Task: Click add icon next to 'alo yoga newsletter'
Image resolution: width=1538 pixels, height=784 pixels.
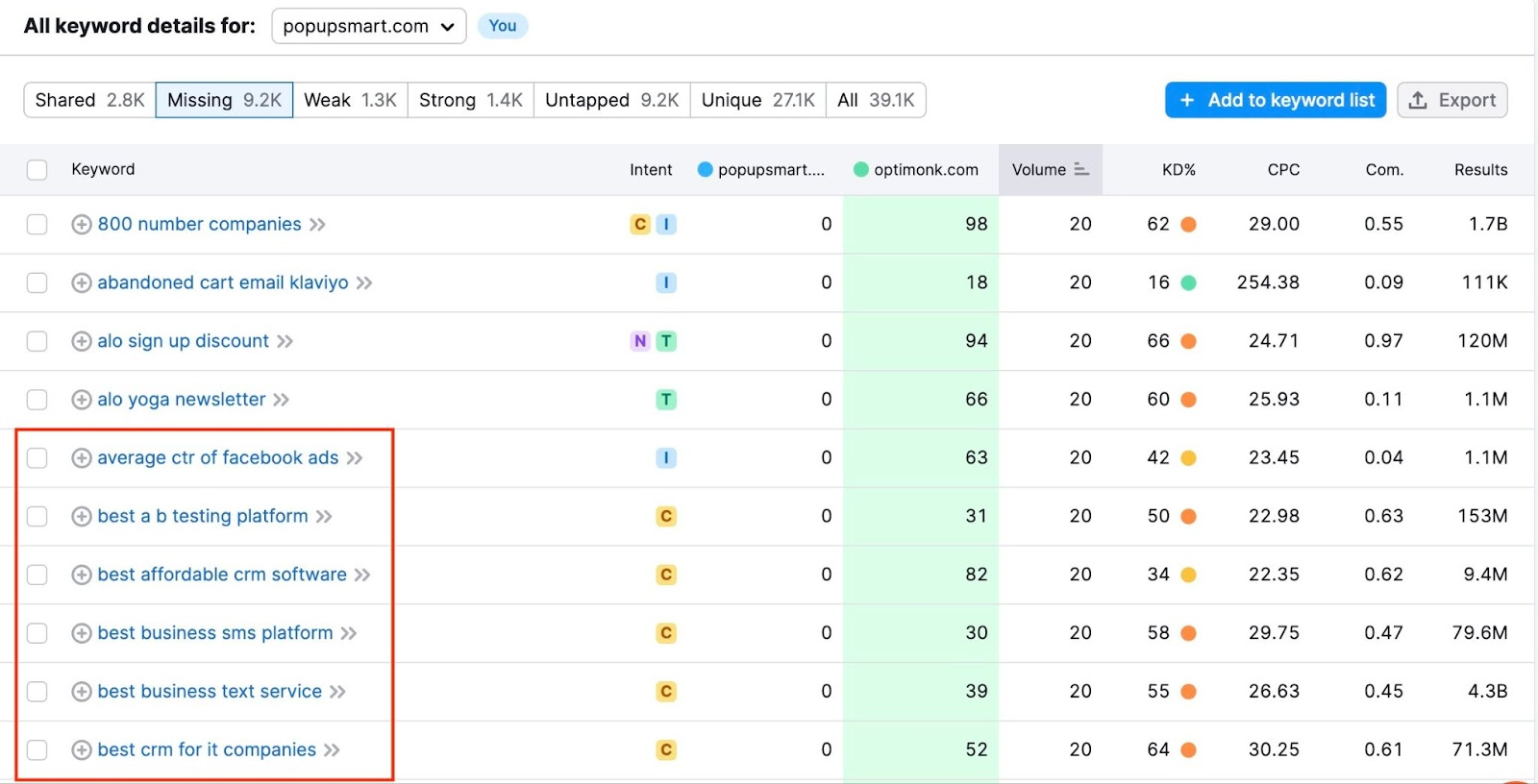Action: coord(82,400)
